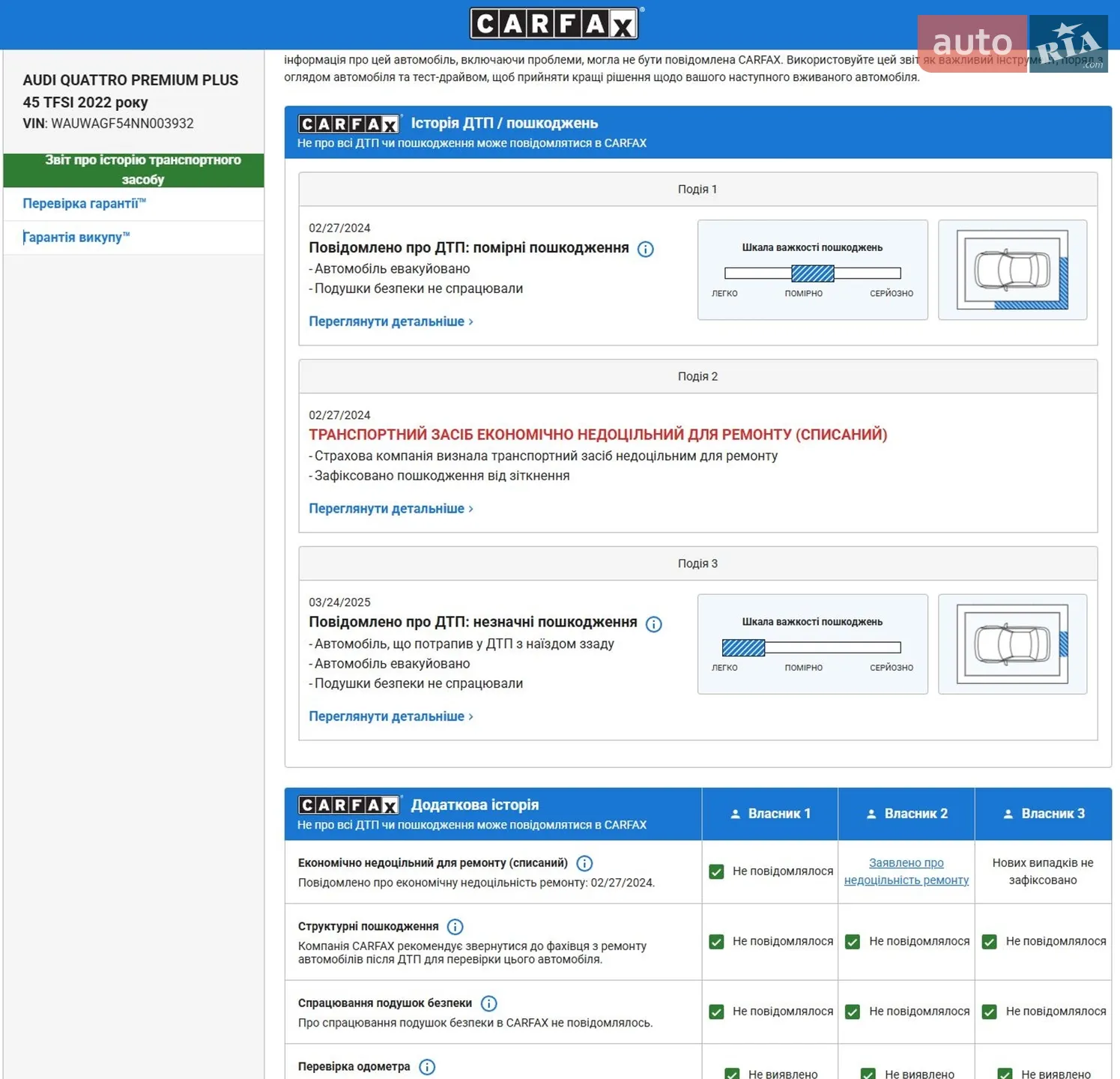
Task: Click Власник 2 structural damage checkmark
Action: pos(853,942)
